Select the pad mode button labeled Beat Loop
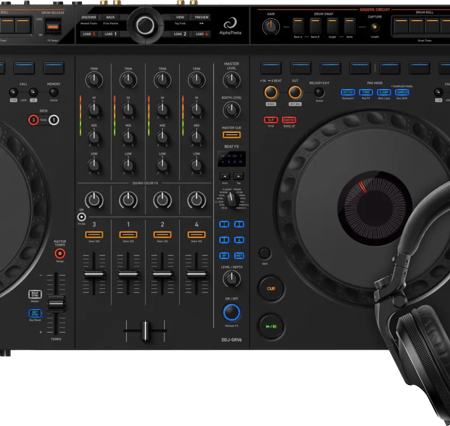The width and height of the screenshot is (450, 426). tap(384, 92)
